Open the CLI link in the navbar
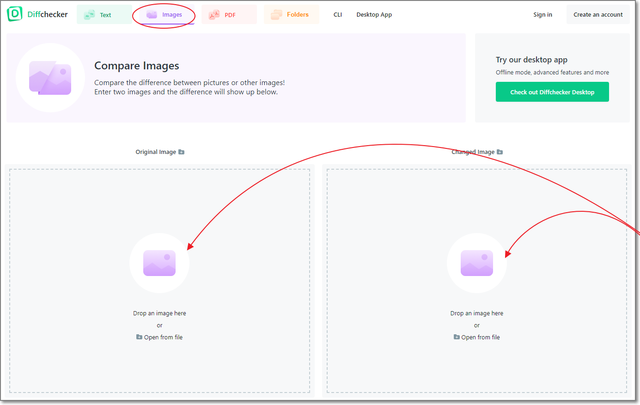 pyautogui.click(x=338, y=15)
